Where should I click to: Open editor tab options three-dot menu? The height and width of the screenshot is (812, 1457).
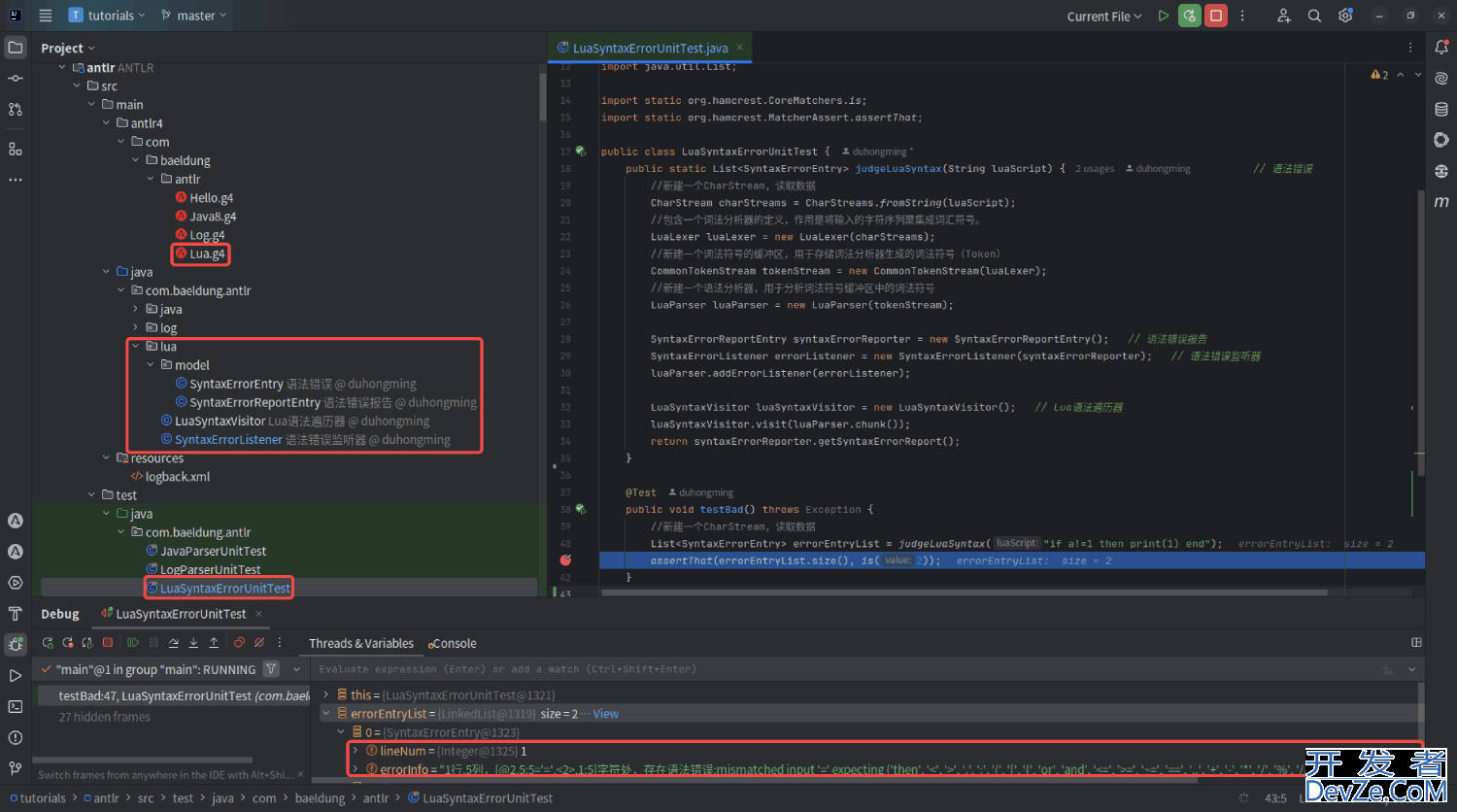pyautogui.click(x=1410, y=48)
